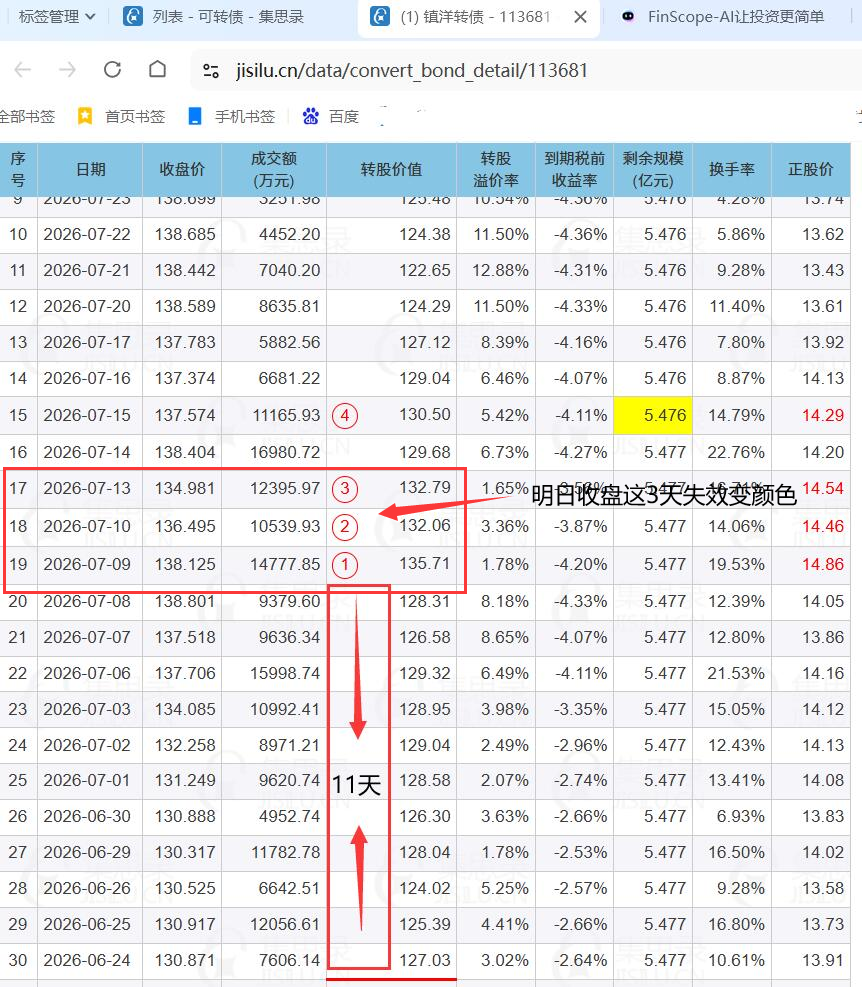Sort by the 序号 column header
862x987 pixels.
[18, 169]
